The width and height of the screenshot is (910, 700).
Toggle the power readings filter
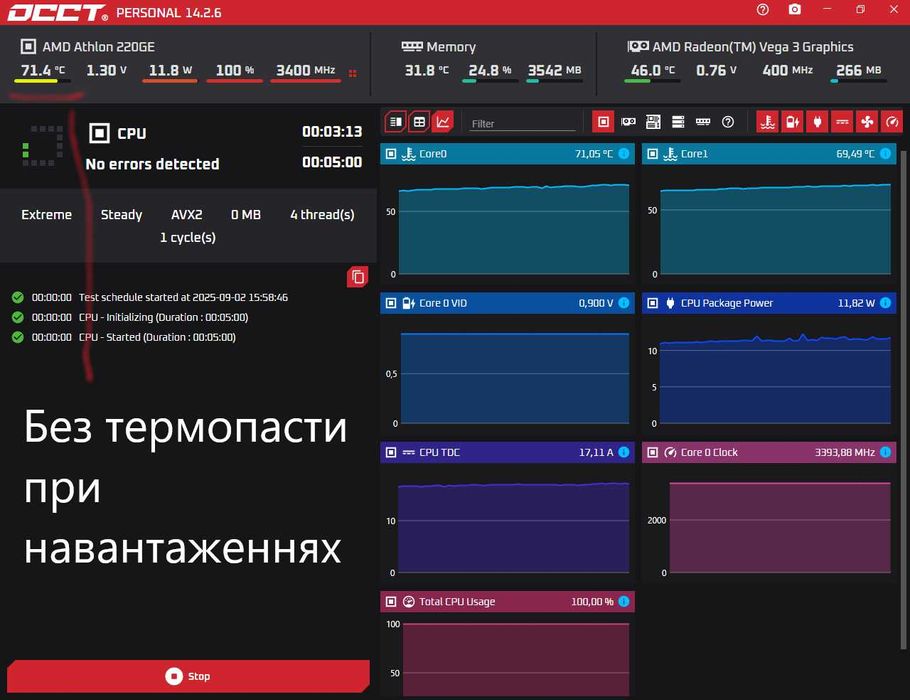(817, 122)
